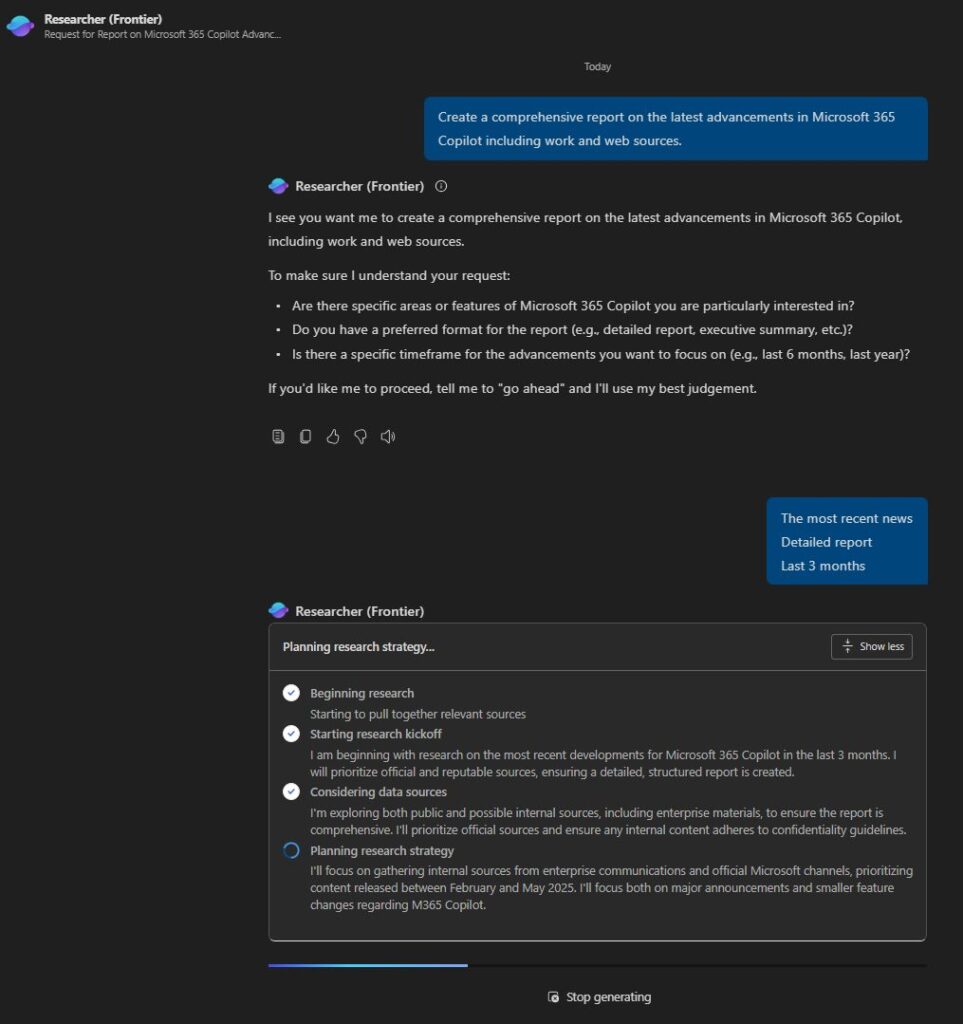The image size is (963, 1024).
Task: Click the 'If you'd like me to proceed' sentence
Action: 513,388
